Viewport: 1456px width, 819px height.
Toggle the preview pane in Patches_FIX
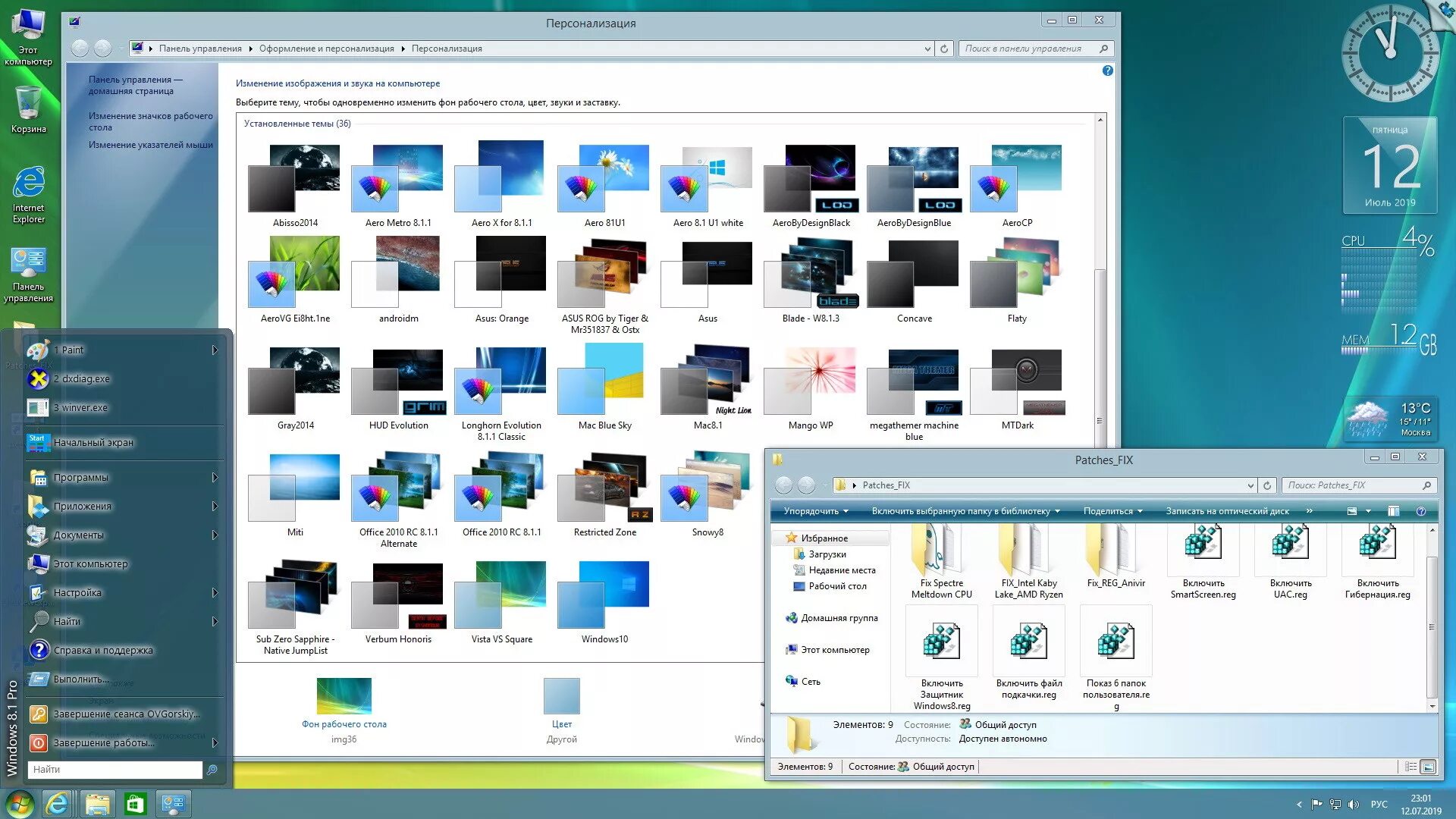(x=1393, y=511)
